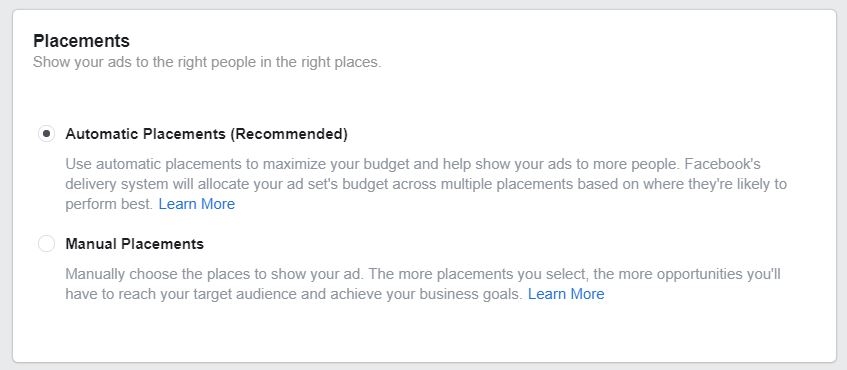Image resolution: width=847 pixels, height=370 pixels.
Task: Click the 'Automatic Placements (Recommended)' label
Action: coord(206,134)
